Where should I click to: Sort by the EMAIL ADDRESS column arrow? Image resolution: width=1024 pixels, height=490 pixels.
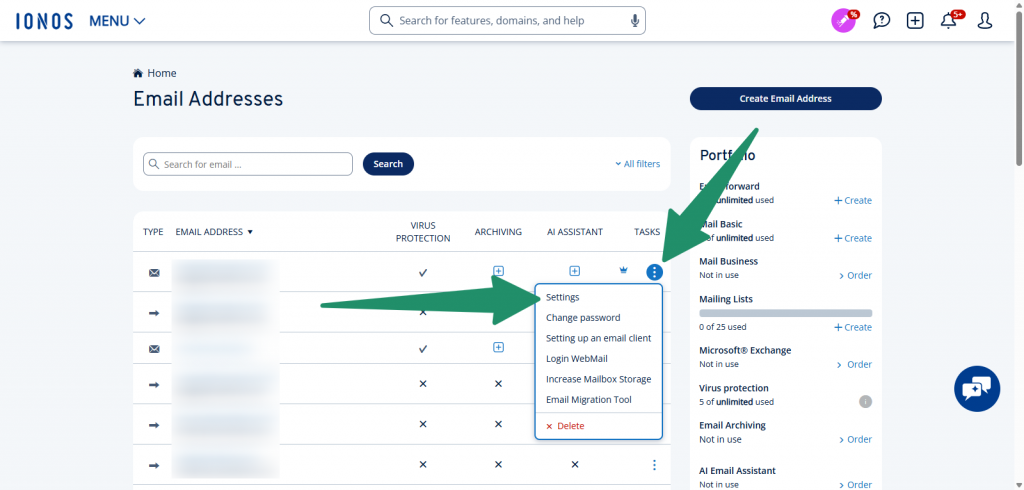point(250,232)
